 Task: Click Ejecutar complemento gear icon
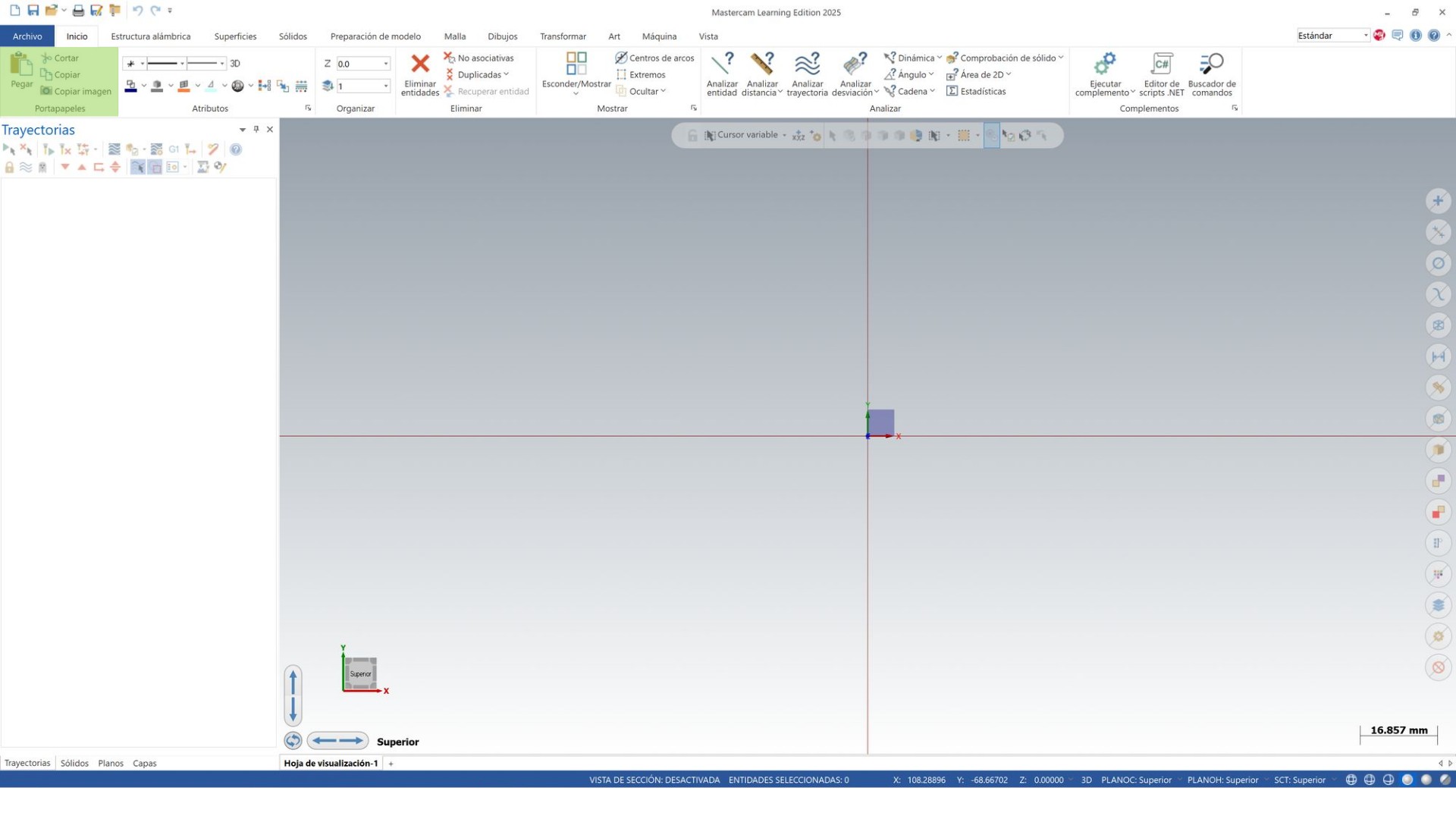click(1104, 64)
